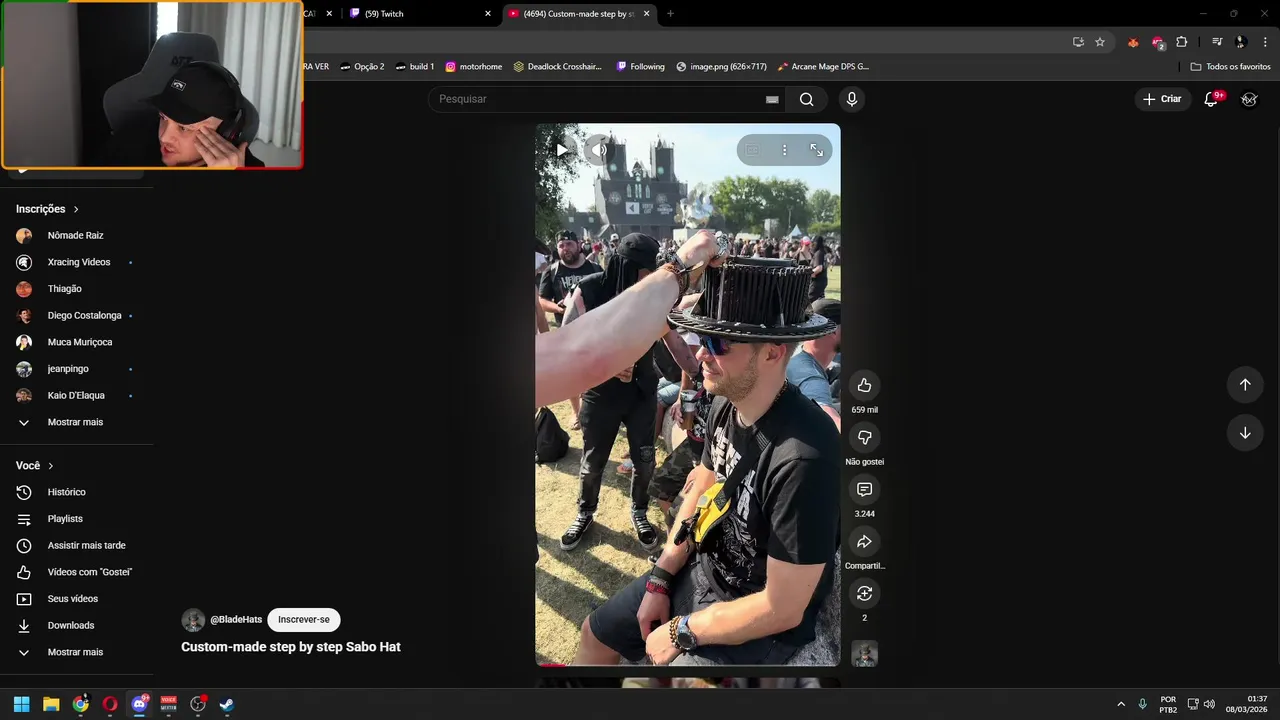1280x720 pixels.
Task: Open the media control icon in Chrome toolbar
Action: [x=1217, y=42]
